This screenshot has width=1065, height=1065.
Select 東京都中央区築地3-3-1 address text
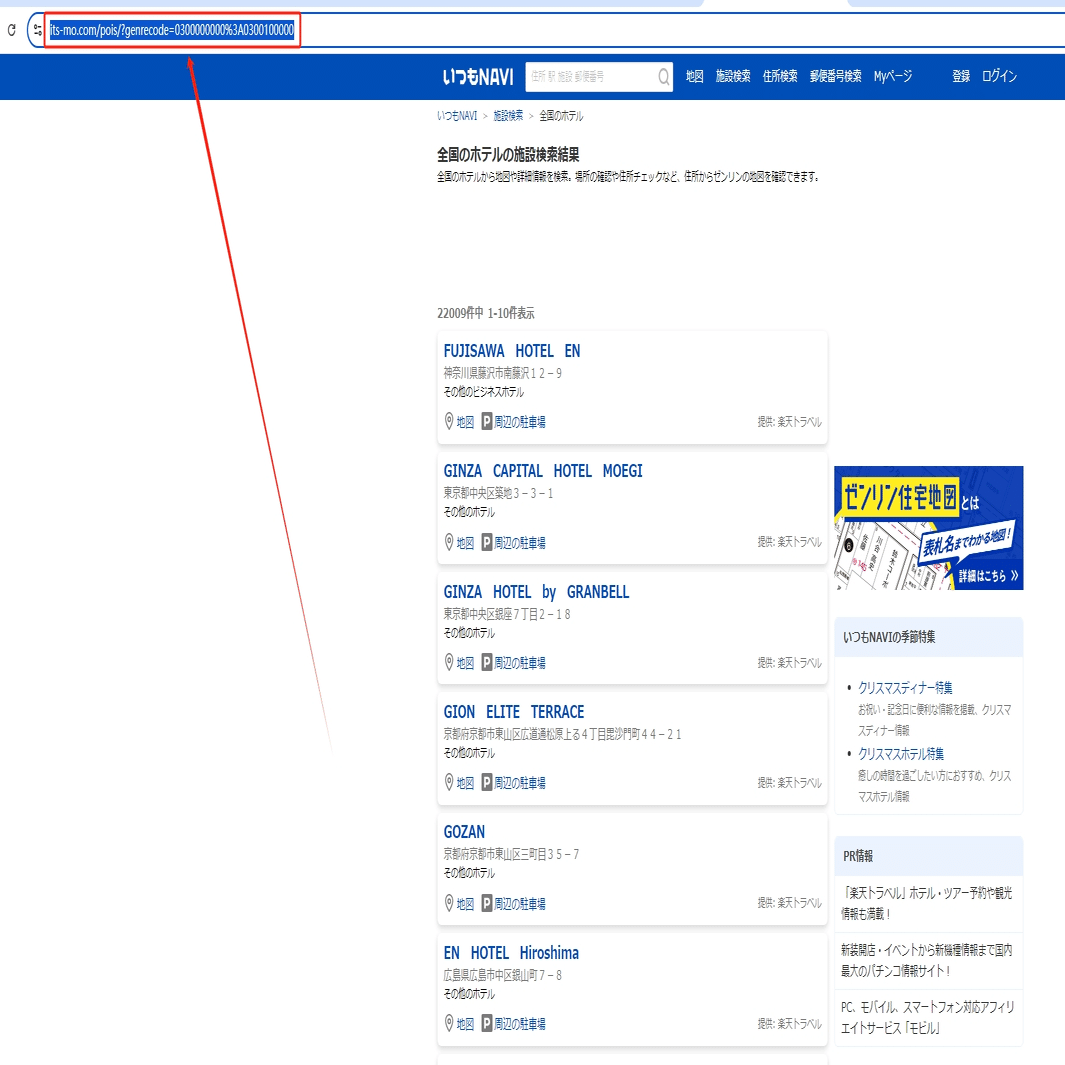(x=498, y=493)
